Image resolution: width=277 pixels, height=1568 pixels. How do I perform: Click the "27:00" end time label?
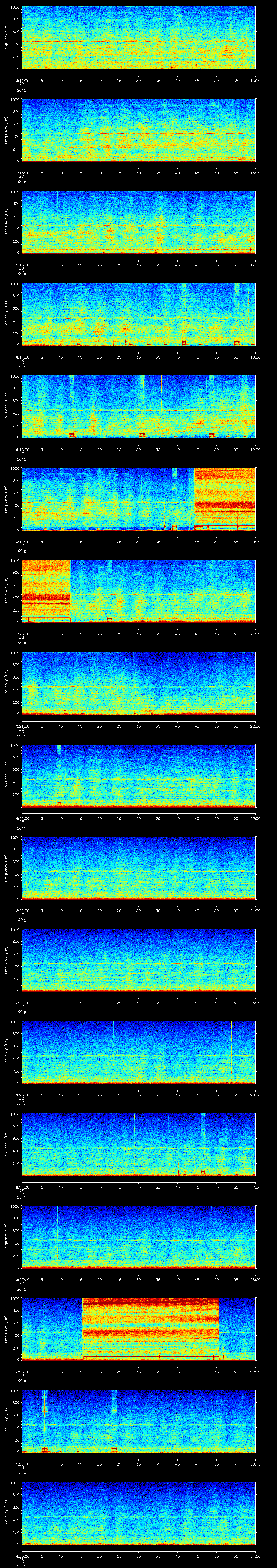click(255, 1187)
